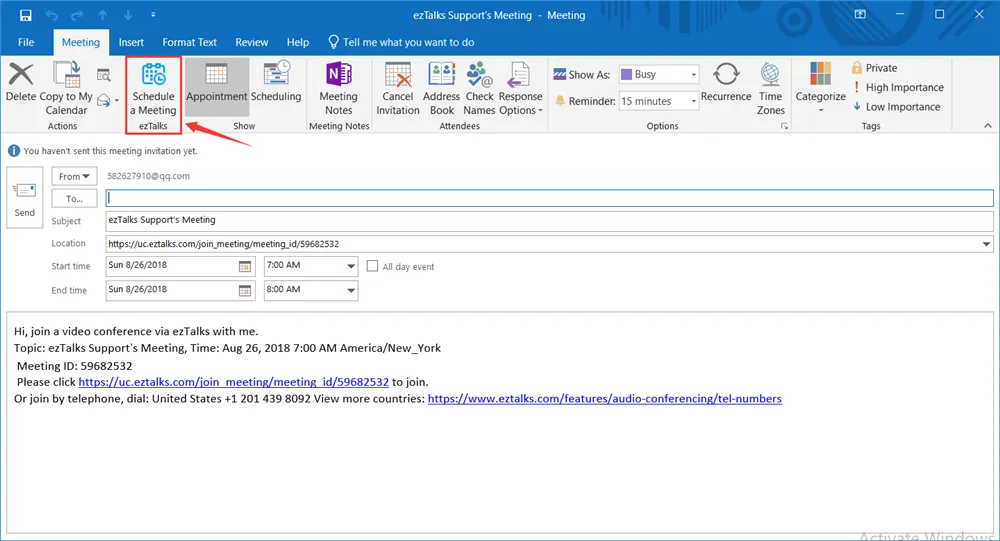This screenshot has width=1000, height=541.
Task: Click the Undo arrow in quick access toolbar
Action: pos(52,15)
